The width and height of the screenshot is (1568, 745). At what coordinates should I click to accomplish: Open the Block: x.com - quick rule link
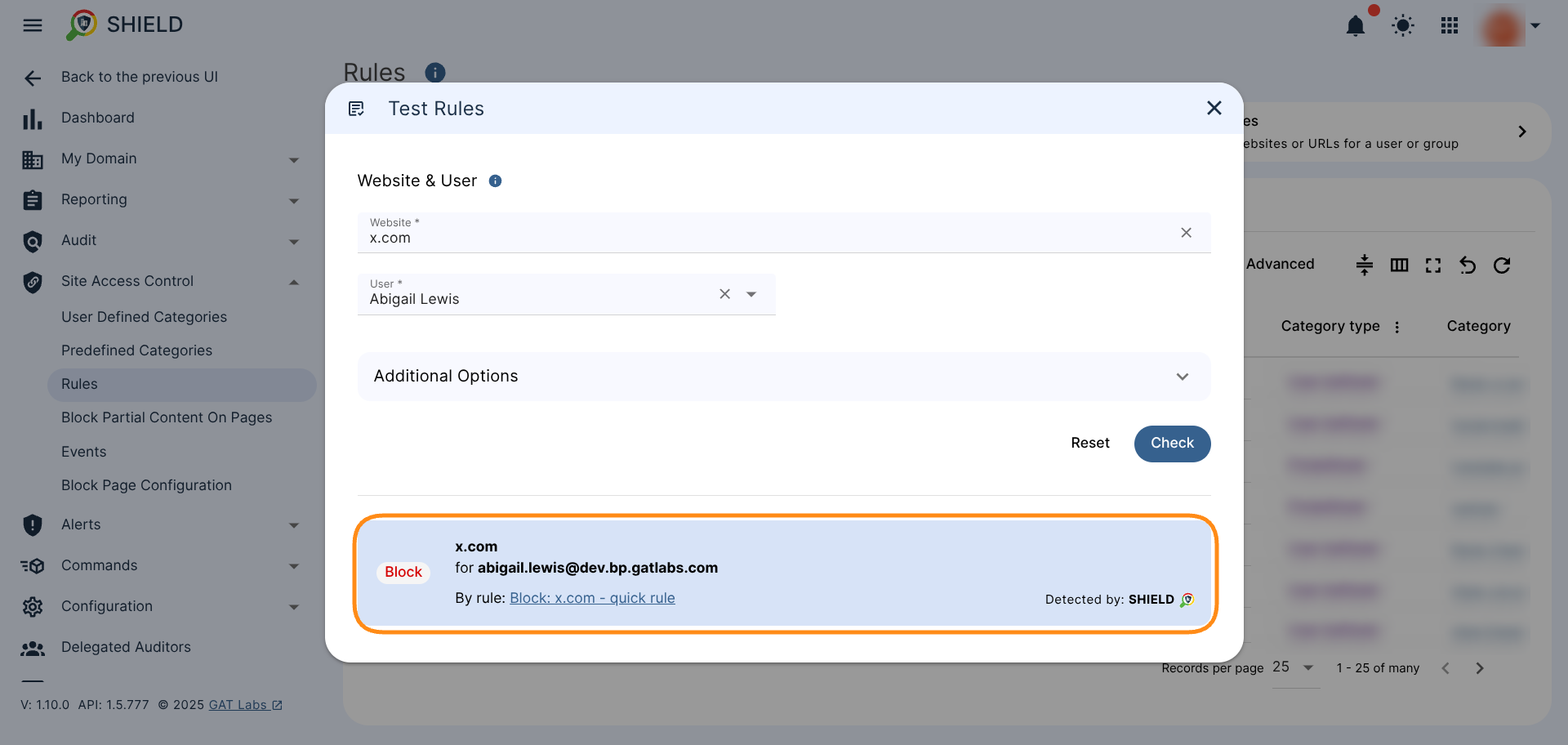(592, 598)
